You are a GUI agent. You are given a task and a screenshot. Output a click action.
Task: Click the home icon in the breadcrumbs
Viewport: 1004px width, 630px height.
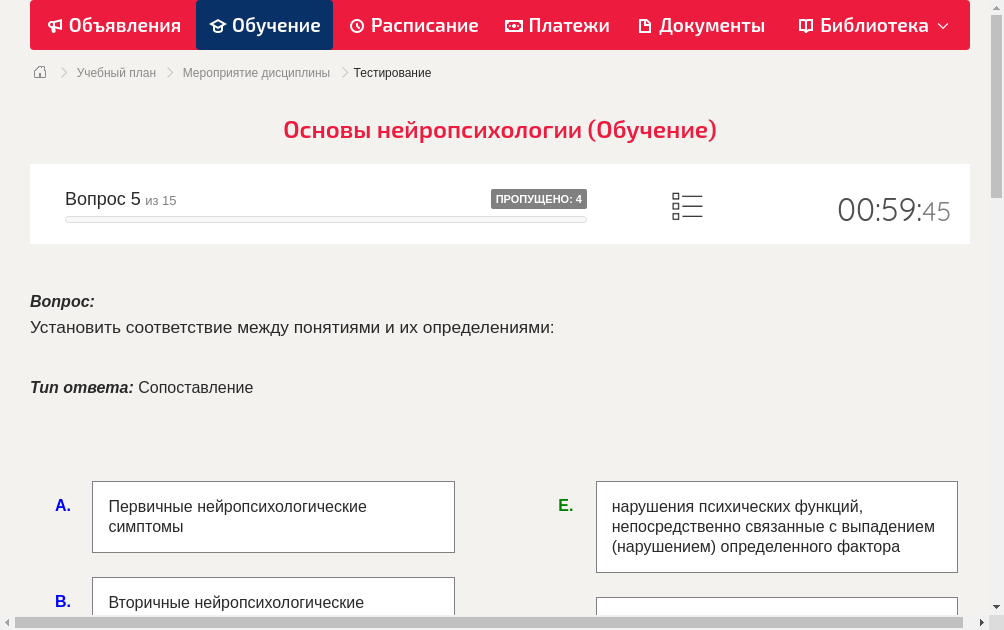click(x=39, y=72)
